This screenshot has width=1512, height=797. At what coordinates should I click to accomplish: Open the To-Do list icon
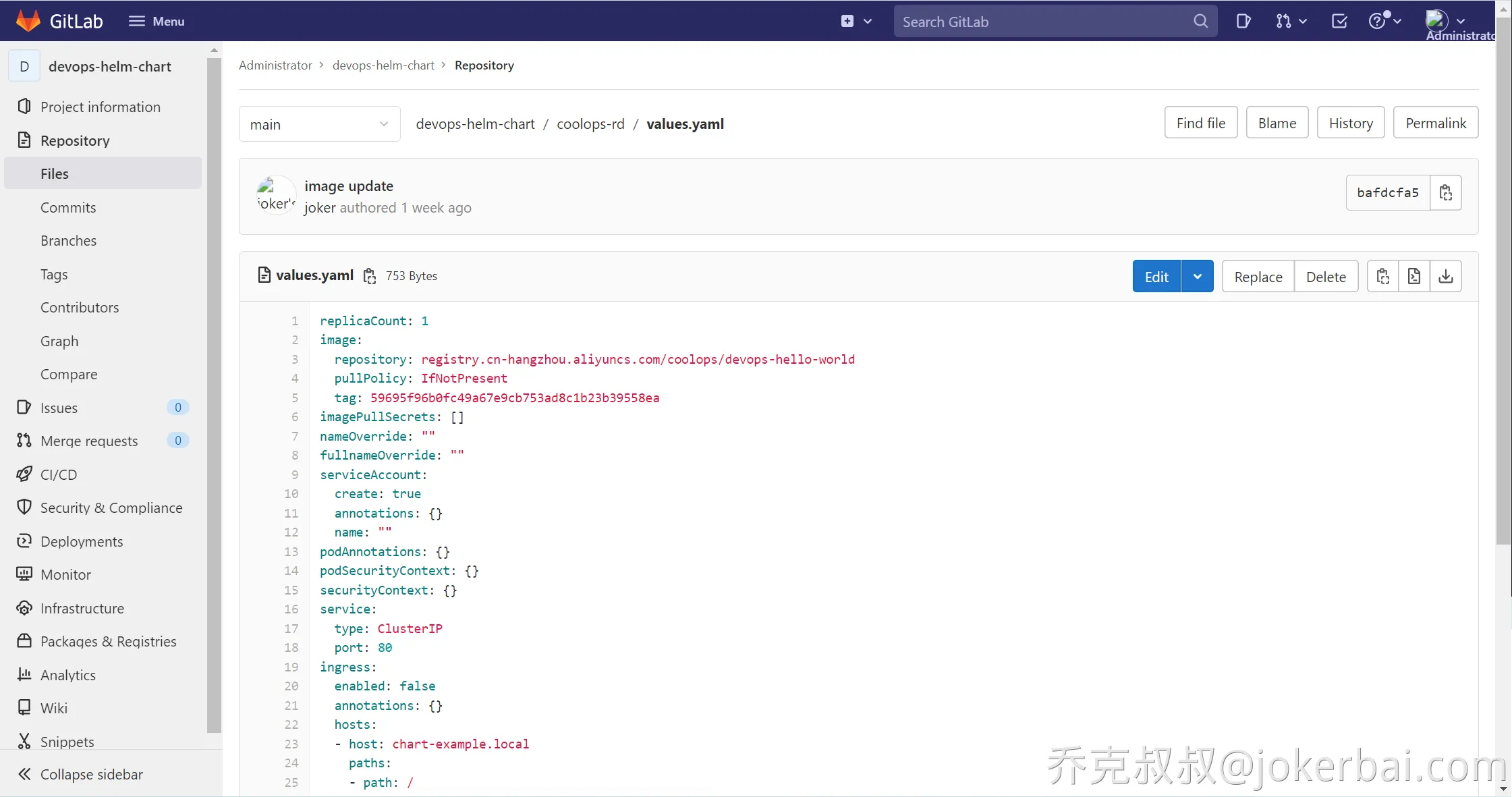point(1339,21)
